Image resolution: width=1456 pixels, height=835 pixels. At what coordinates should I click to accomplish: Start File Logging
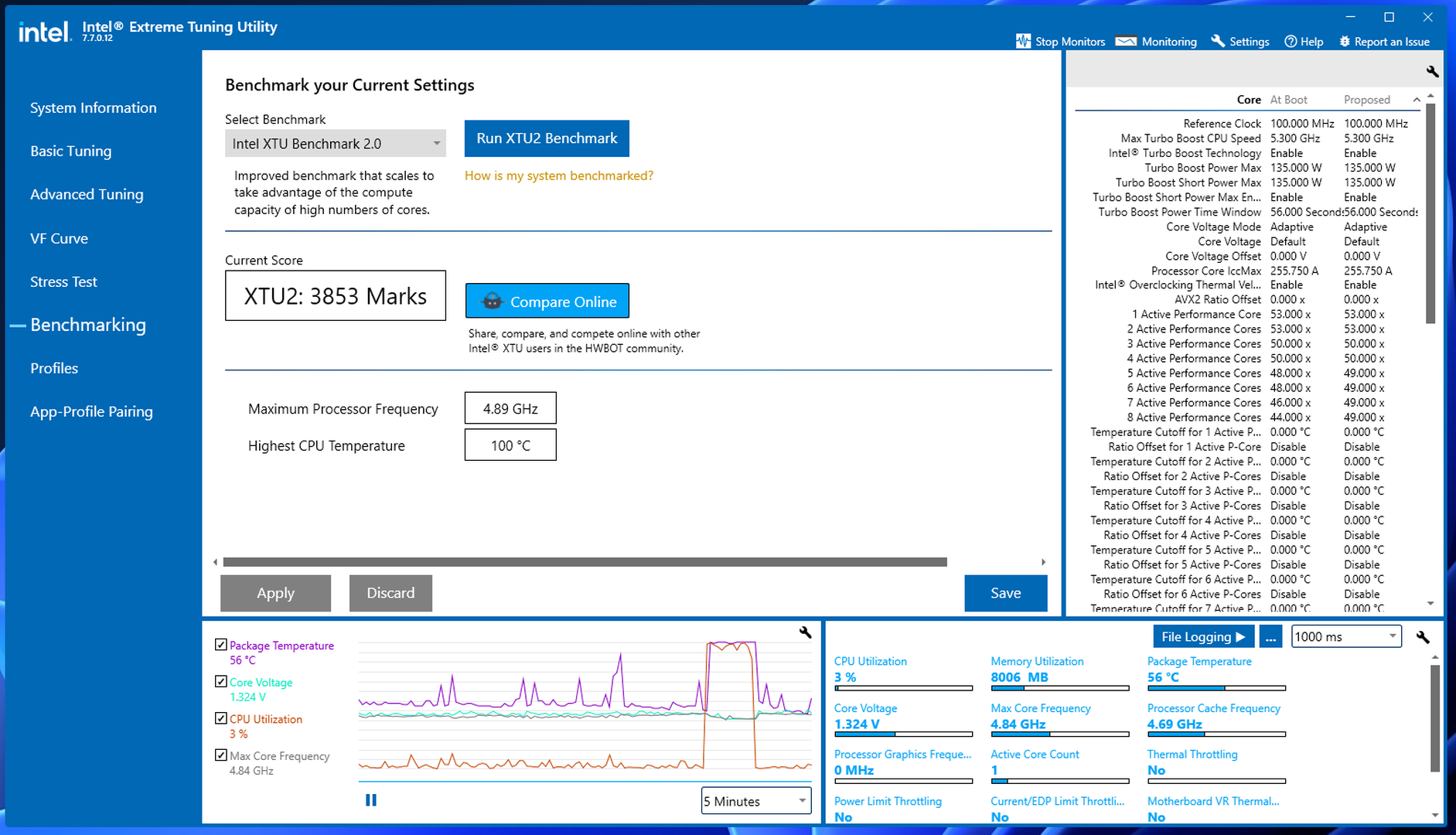point(1203,637)
